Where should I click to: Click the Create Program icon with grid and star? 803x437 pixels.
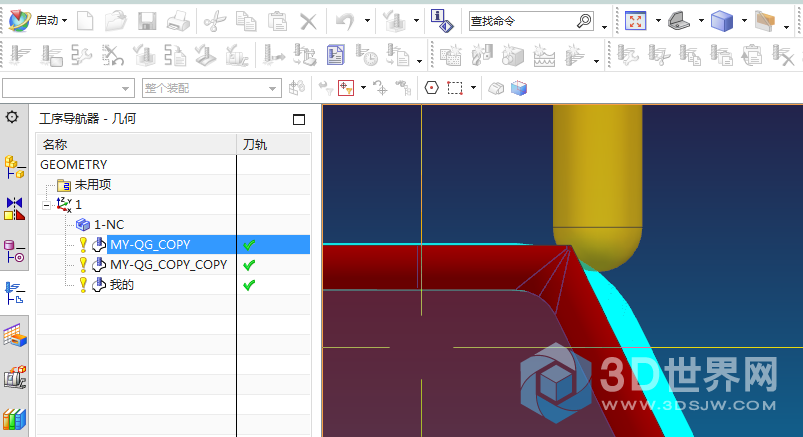tap(450, 55)
